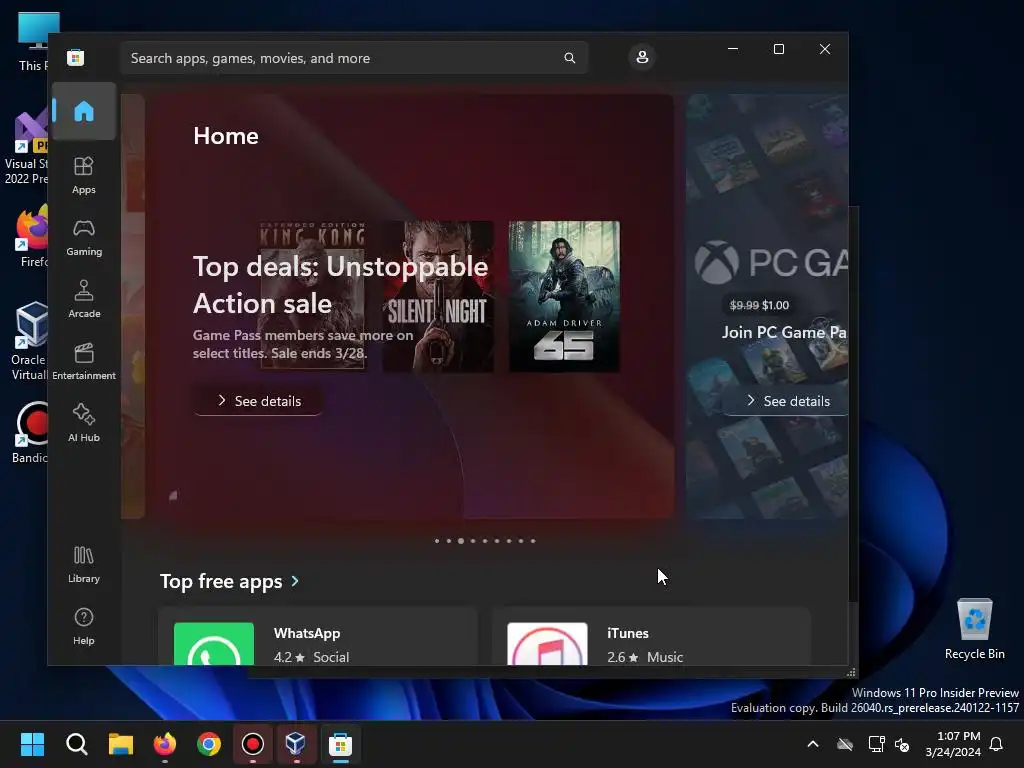Select the fourth carousel page dot
Image resolution: width=1024 pixels, height=768 pixels.
coord(473,541)
